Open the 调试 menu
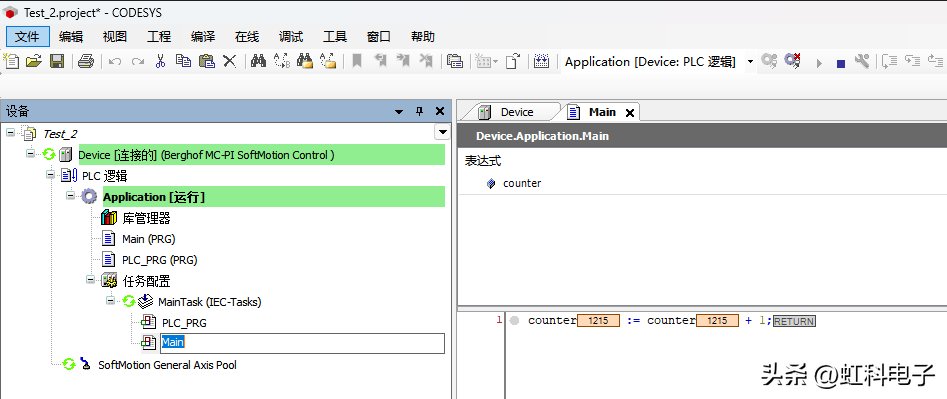This screenshot has width=947, height=399. click(291, 36)
